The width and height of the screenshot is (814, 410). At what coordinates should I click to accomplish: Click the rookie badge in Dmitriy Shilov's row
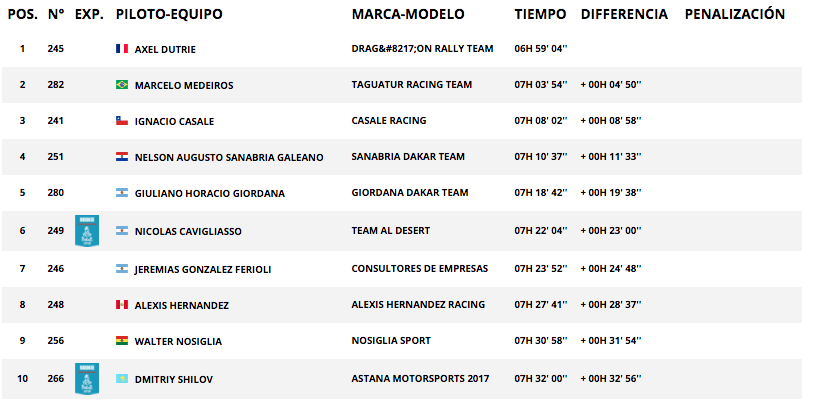click(87, 379)
